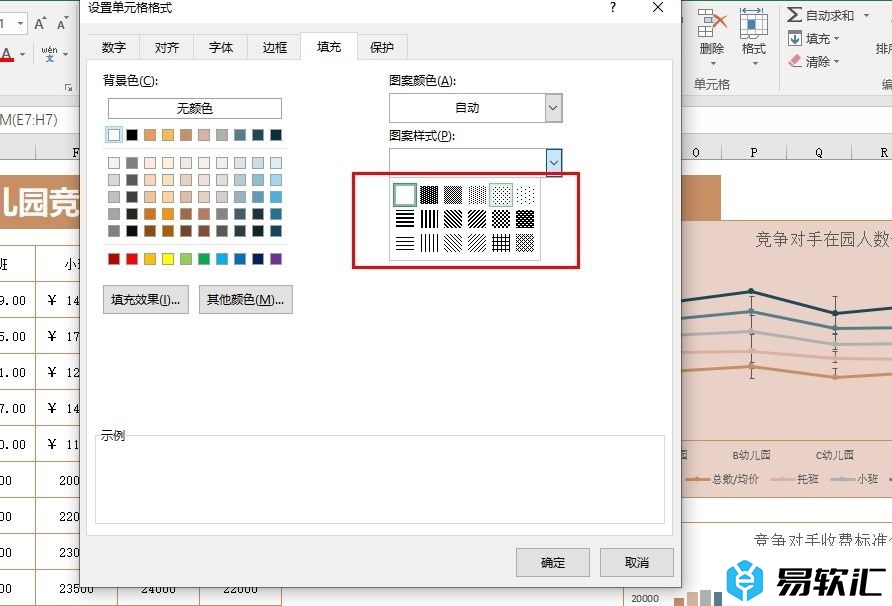Viewport: 892px width, 606px height.
Task: Pick the thin vertical stripe pattern
Action: 429,243
